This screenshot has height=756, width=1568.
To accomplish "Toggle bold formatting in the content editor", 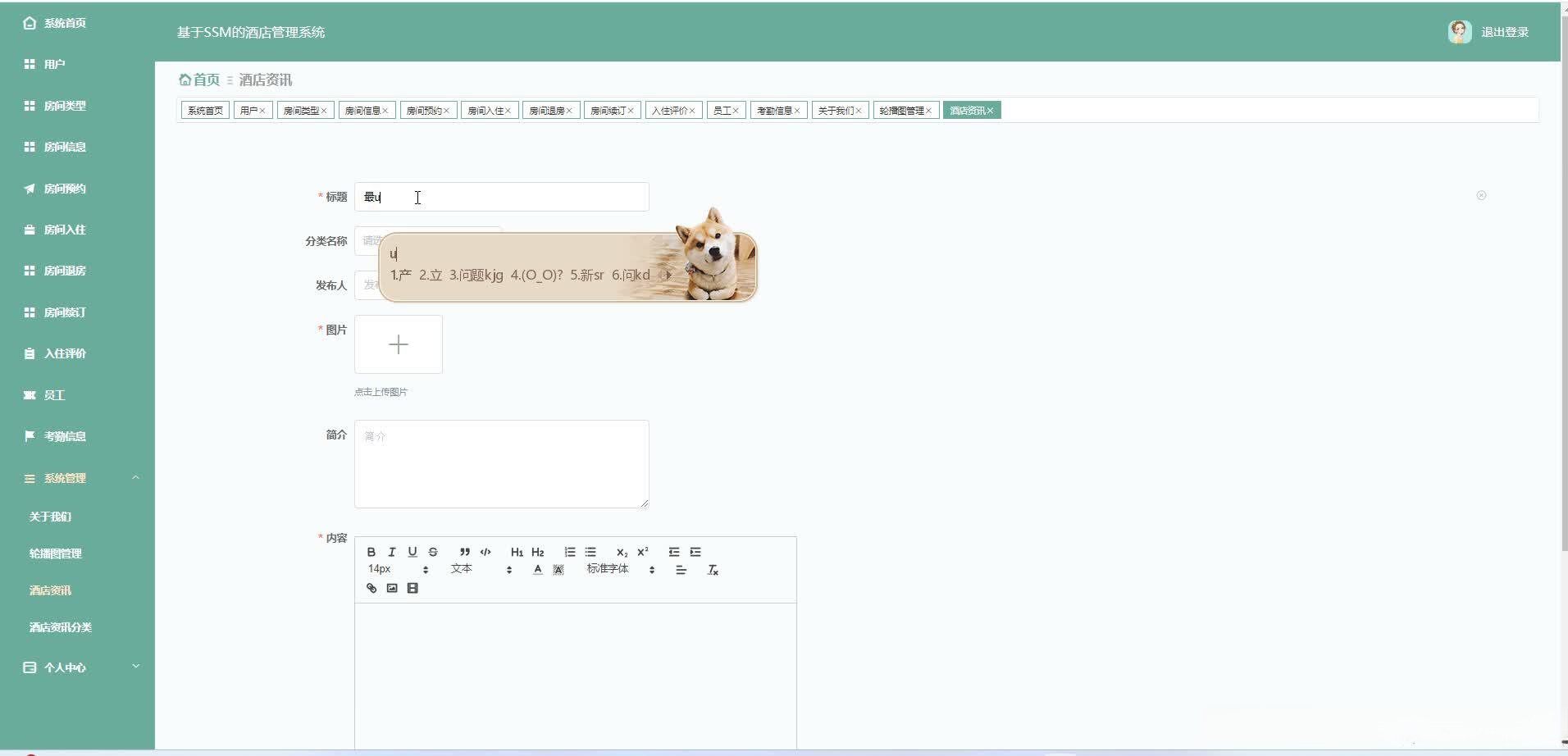I will (371, 552).
